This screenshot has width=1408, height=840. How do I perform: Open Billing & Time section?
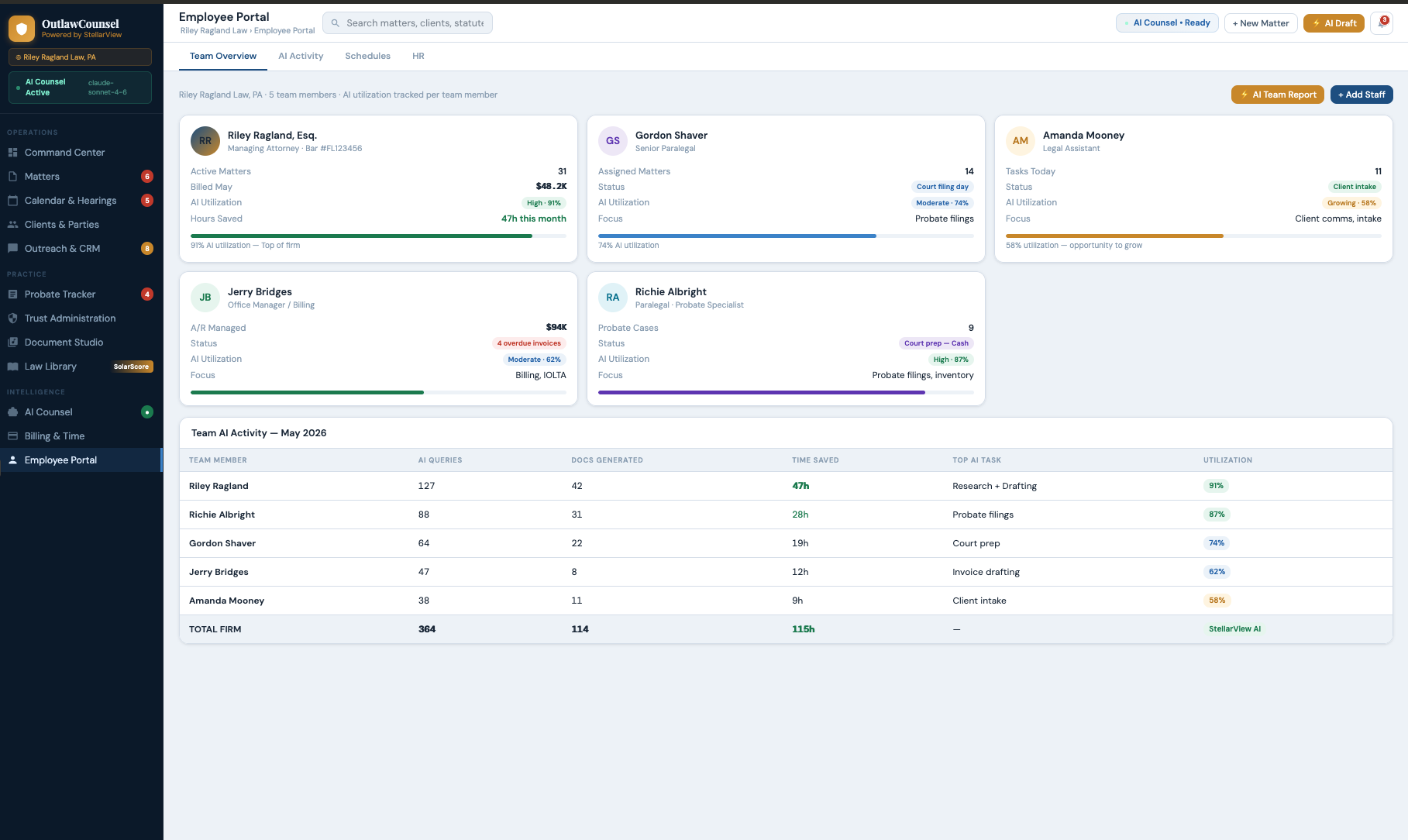pos(53,435)
